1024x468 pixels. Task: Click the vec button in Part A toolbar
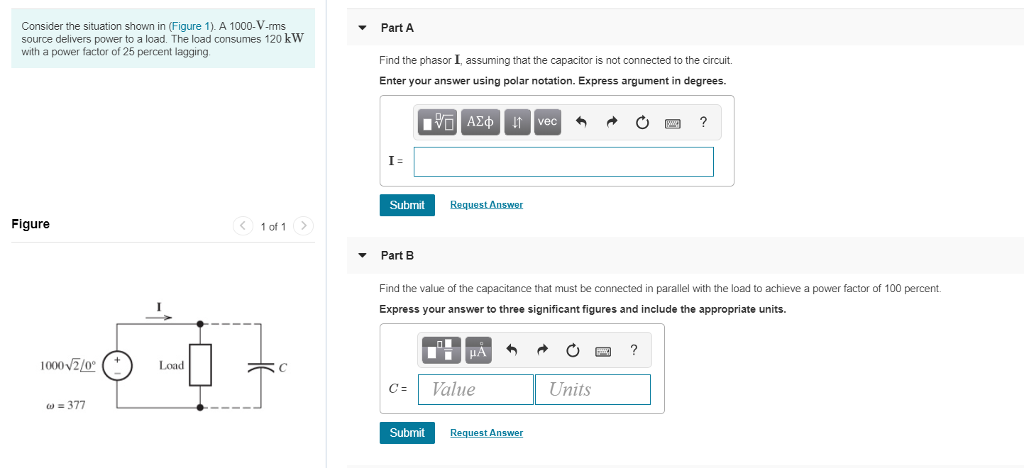click(547, 122)
